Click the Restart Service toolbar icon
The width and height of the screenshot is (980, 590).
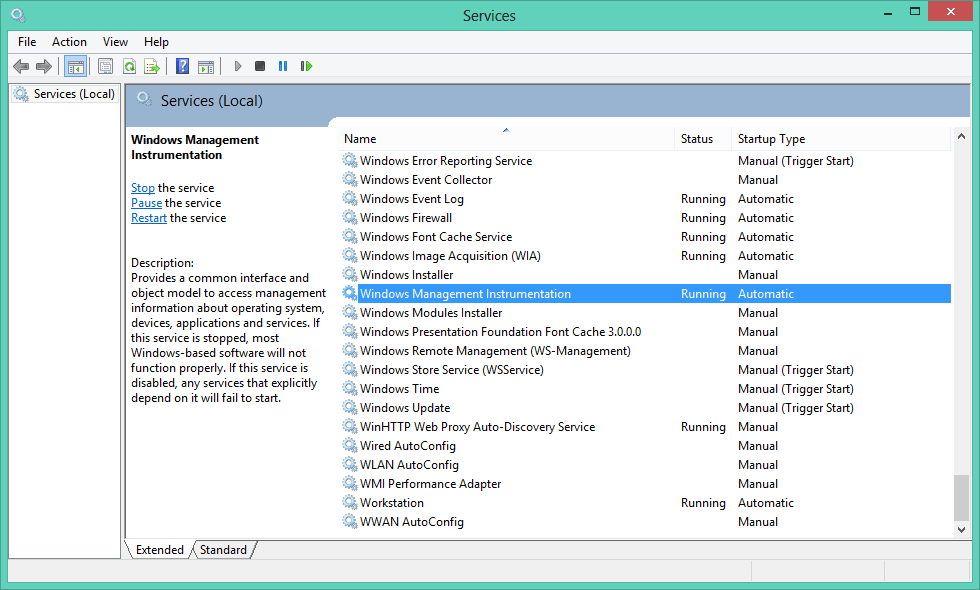pyautogui.click(x=306, y=66)
